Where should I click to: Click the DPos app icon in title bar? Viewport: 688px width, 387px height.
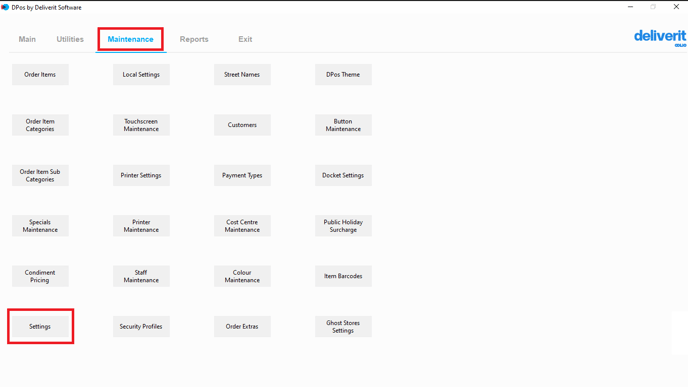pyautogui.click(x=5, y=7)
